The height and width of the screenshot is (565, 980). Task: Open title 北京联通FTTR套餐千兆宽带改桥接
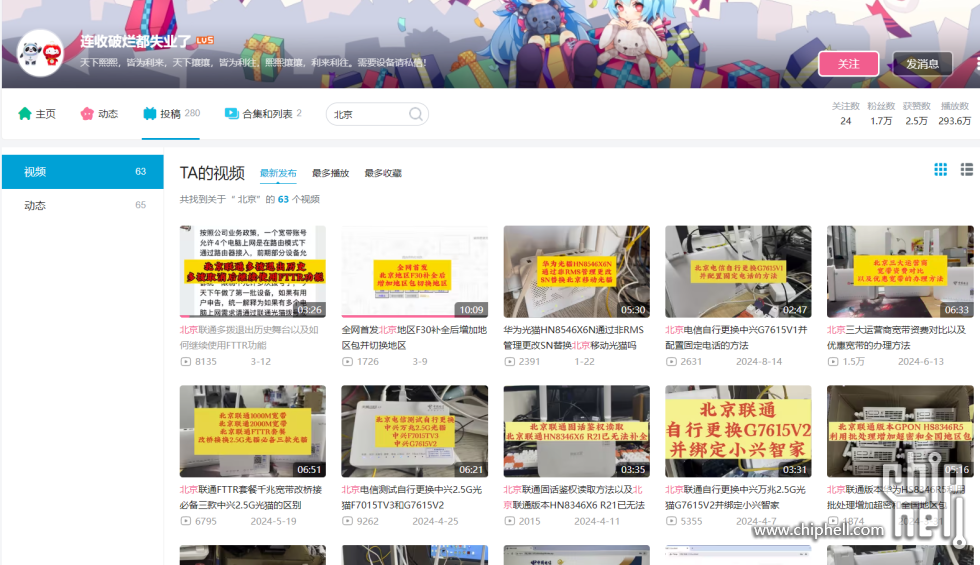click(x=251, y=497)
